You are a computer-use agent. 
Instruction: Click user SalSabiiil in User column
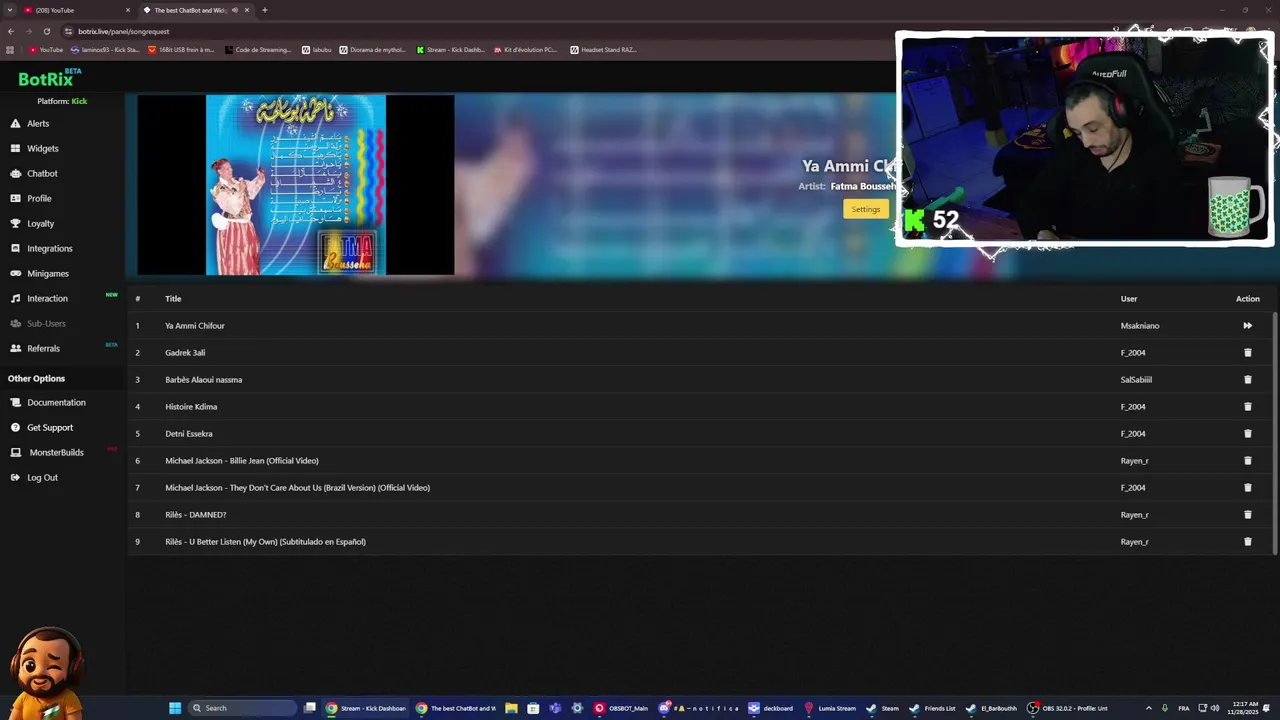point(1136,380)
